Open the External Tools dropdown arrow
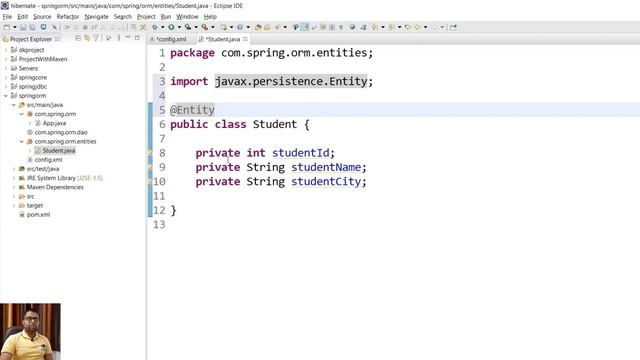Viewport: 640px width, 360px height. (213, 27)
